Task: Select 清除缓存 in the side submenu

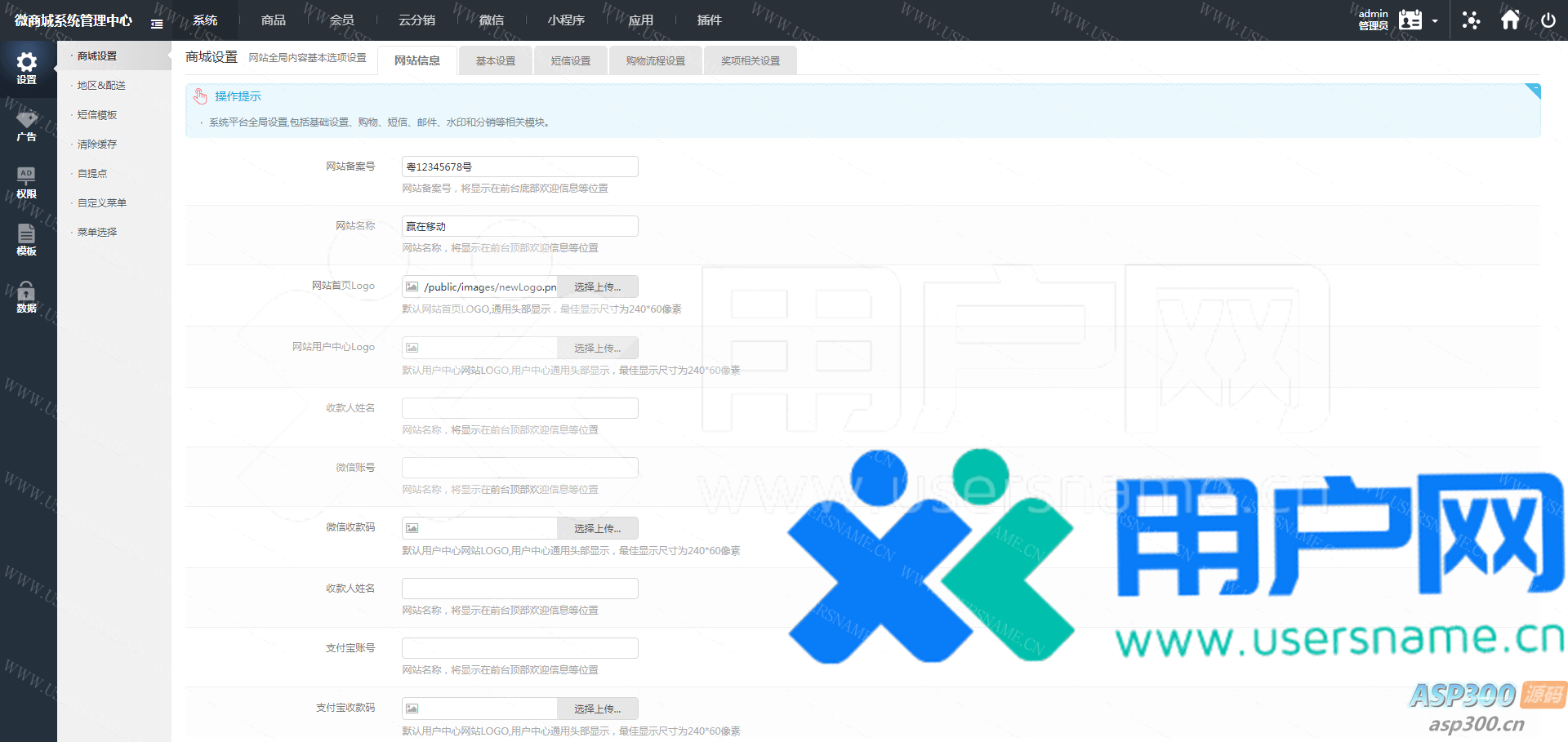Action: [97, 144]
